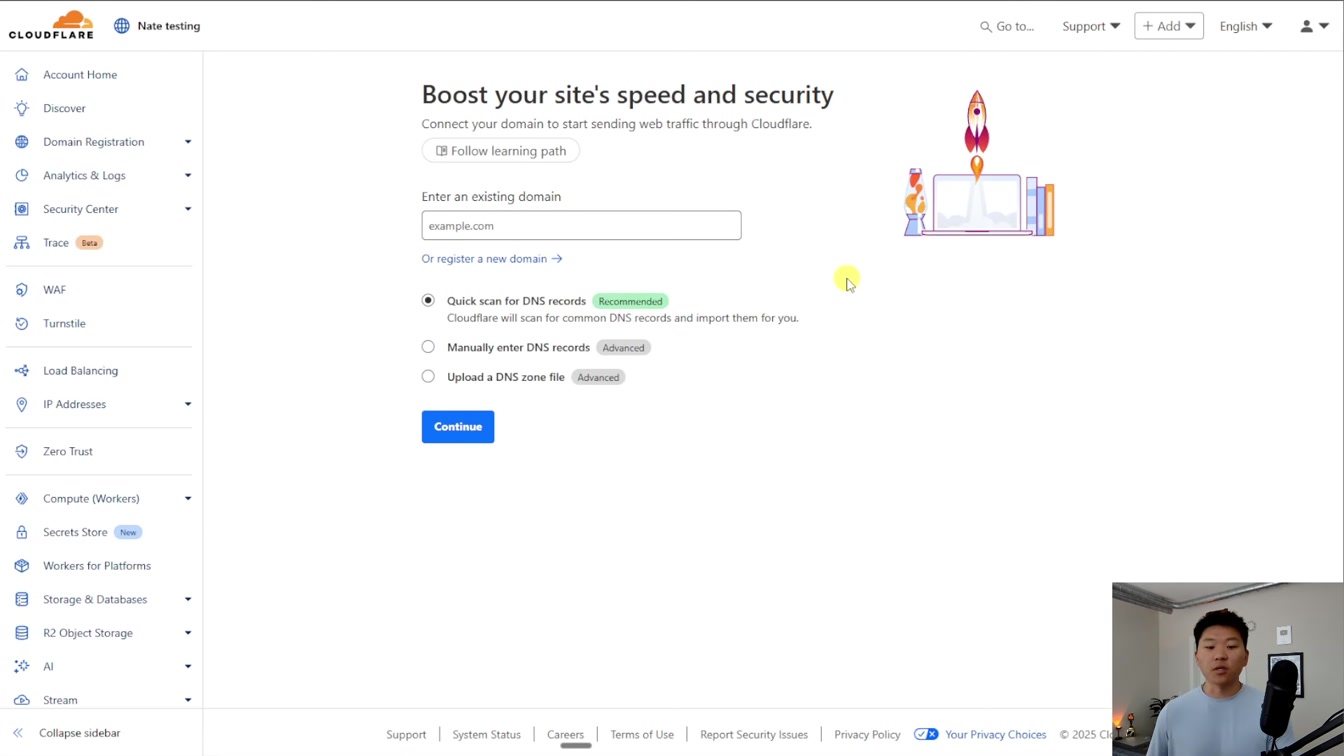Open Report Security Issues footer link
1344x756 pixels.
tap(754, 734)
